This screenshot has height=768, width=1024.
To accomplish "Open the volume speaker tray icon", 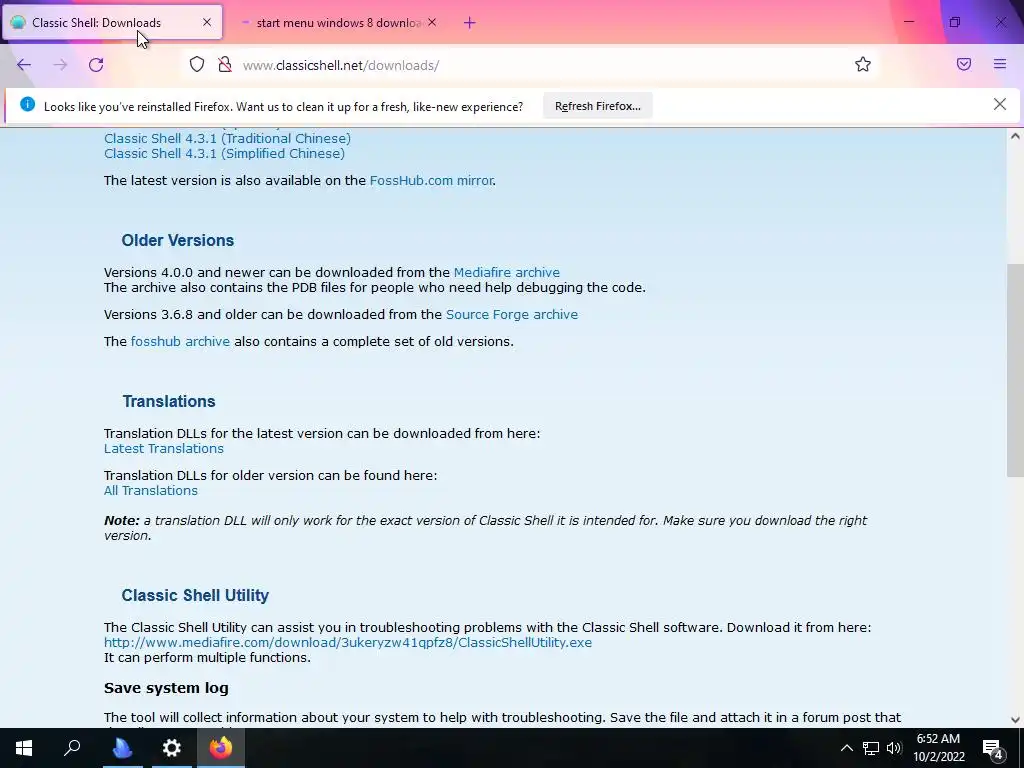I will click(x=894, y=748).
